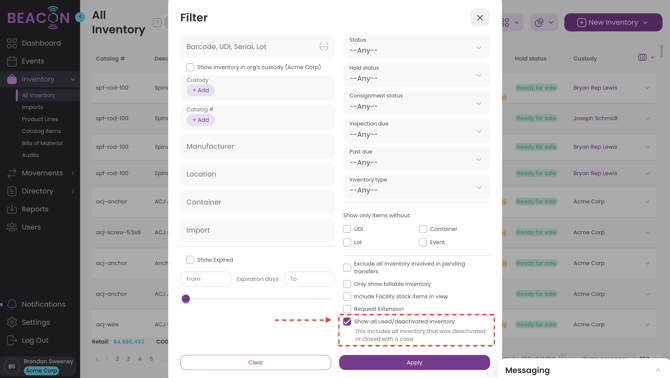
Task: Click the Clear button
Action: (256, 362)
